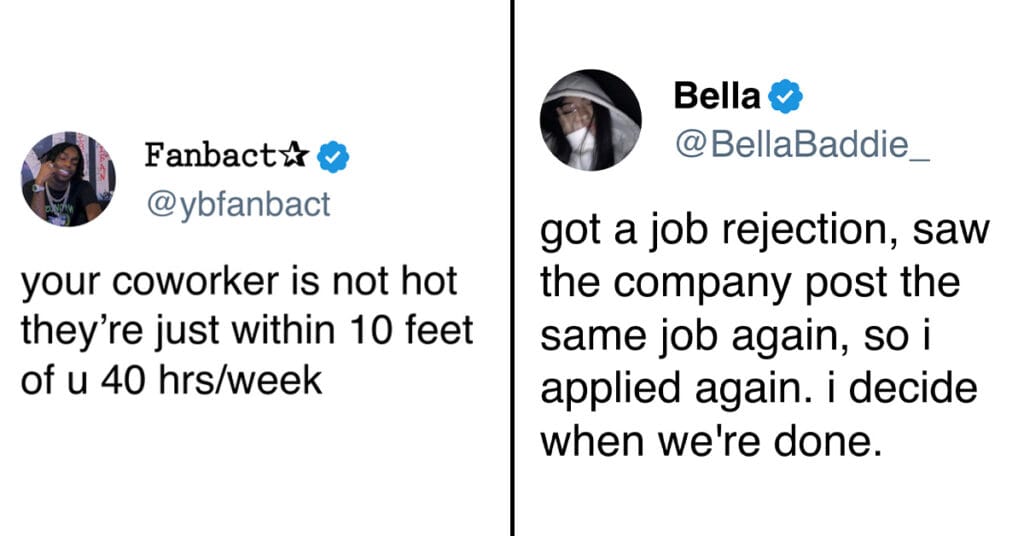Select the "of u 40 hrs/week" text
1024x536 pixels.
(171, 381)
